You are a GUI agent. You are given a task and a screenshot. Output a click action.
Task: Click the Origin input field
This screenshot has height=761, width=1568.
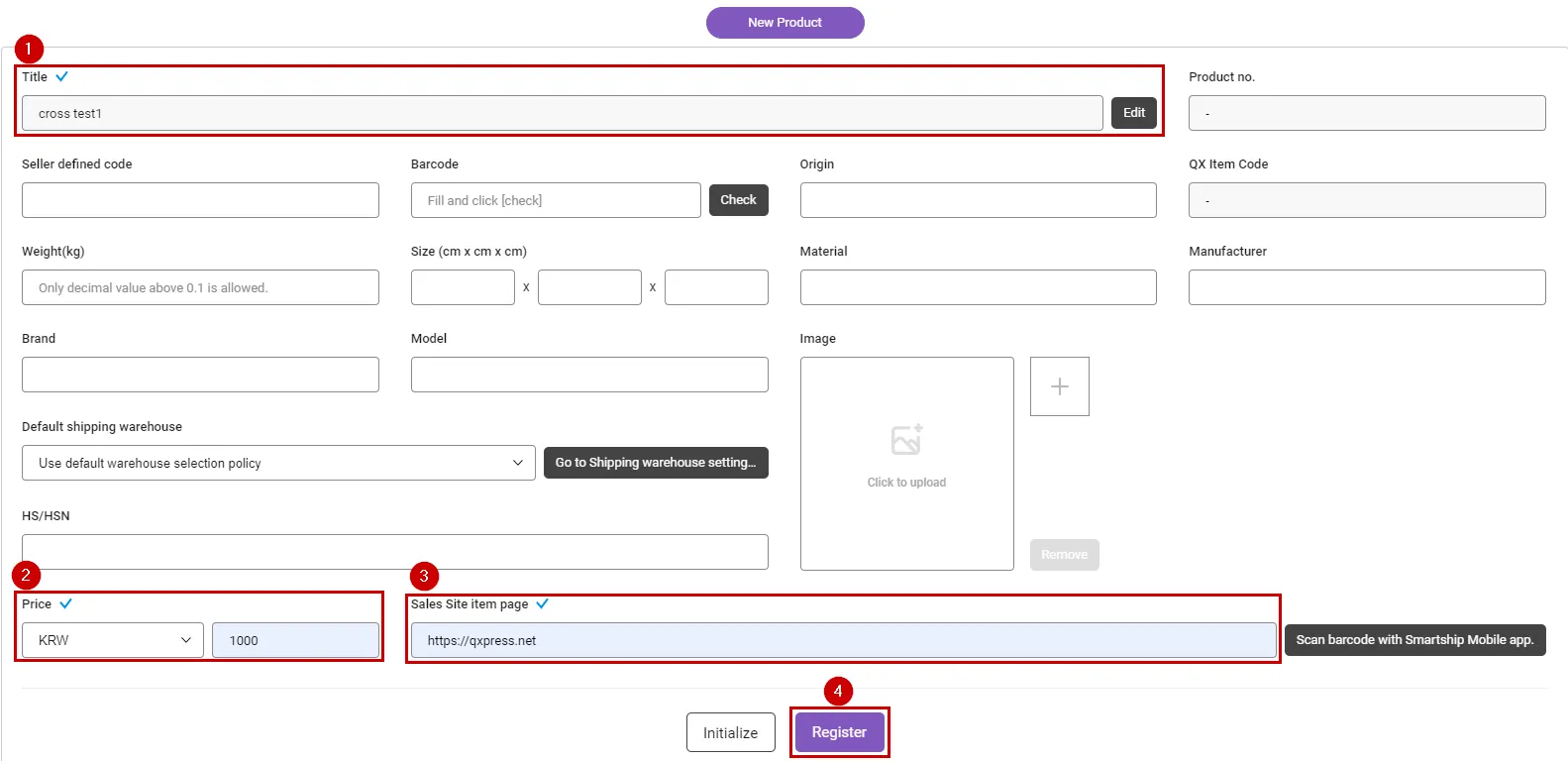pos(978,200)
